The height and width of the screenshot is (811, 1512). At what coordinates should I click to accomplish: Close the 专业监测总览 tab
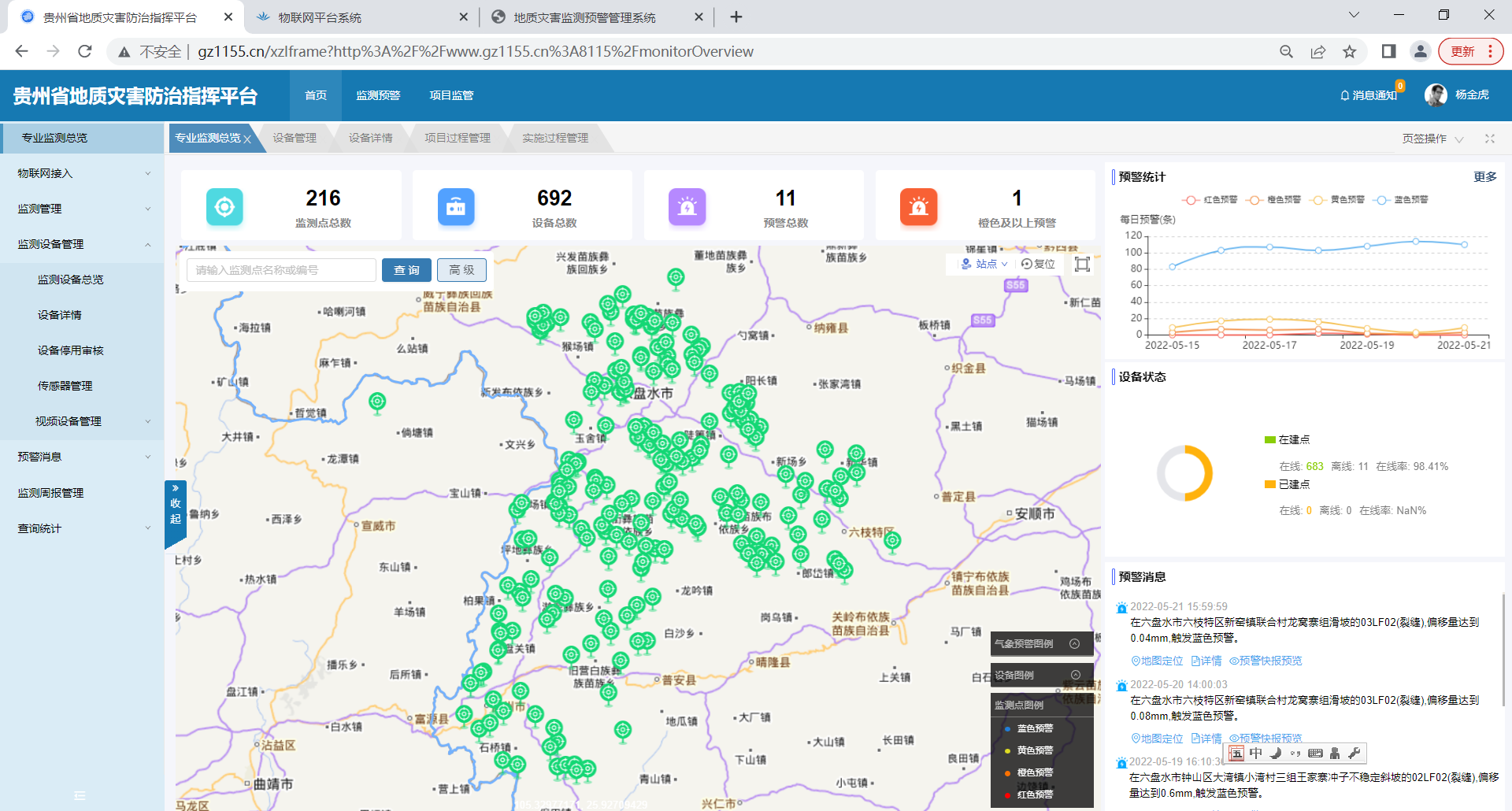tap(247, 139)
